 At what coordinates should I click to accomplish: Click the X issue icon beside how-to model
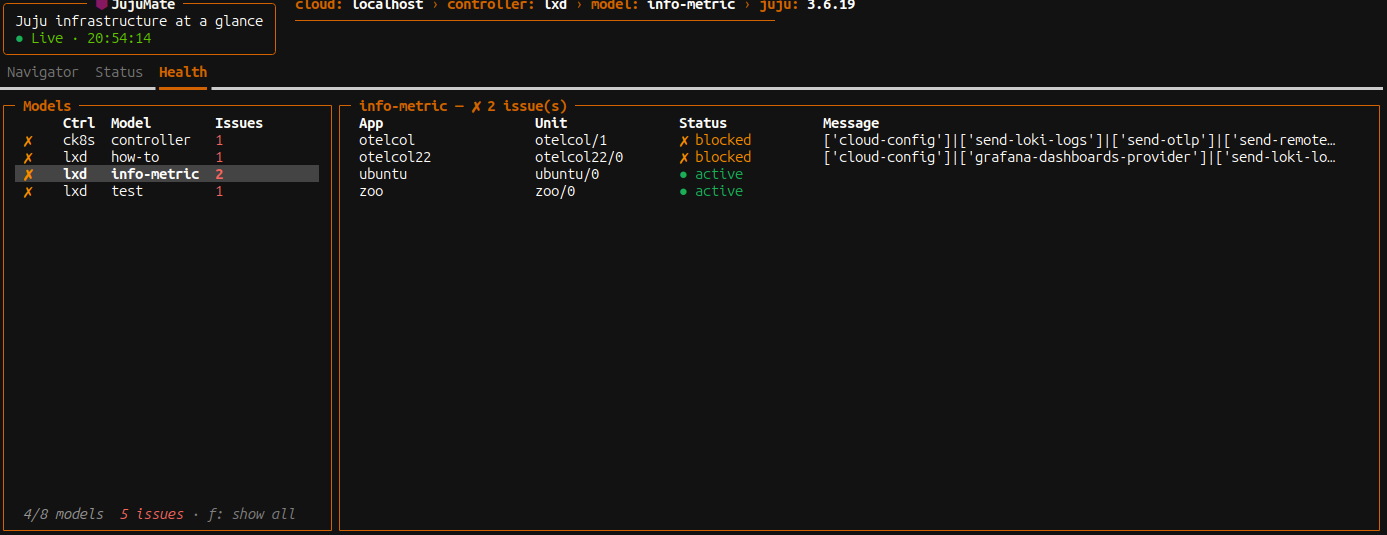click(x=28, y=158)
